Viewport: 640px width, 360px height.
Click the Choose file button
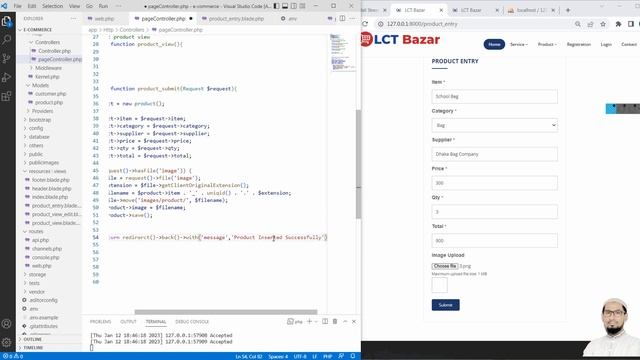tap(445, 266)
